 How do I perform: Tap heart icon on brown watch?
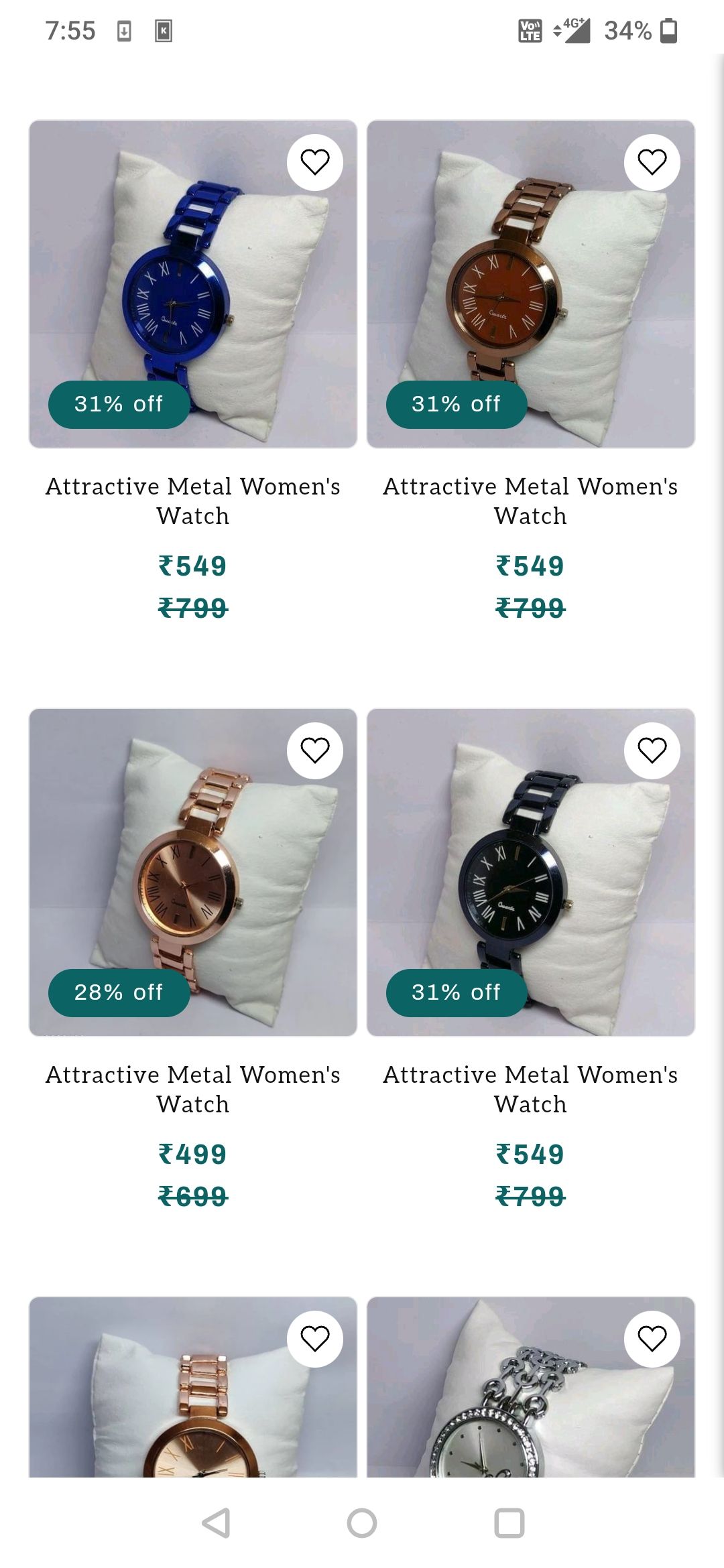point(652,162)
